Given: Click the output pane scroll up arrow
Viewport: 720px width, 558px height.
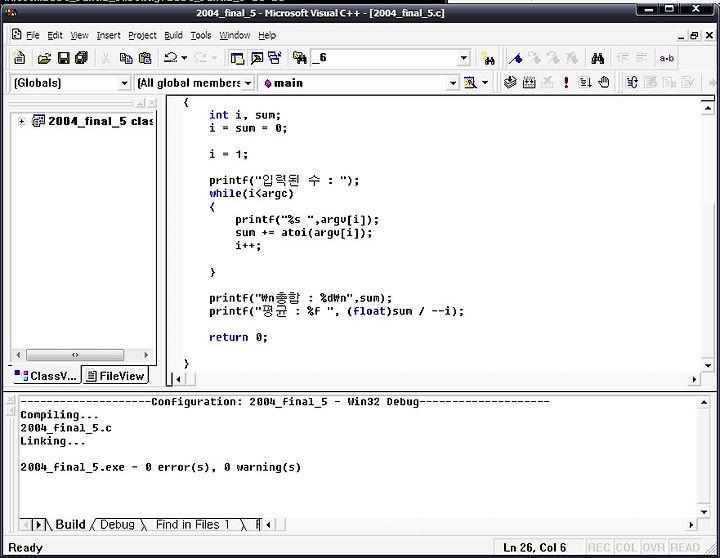Looking at the screenshot, I should 703,403.
